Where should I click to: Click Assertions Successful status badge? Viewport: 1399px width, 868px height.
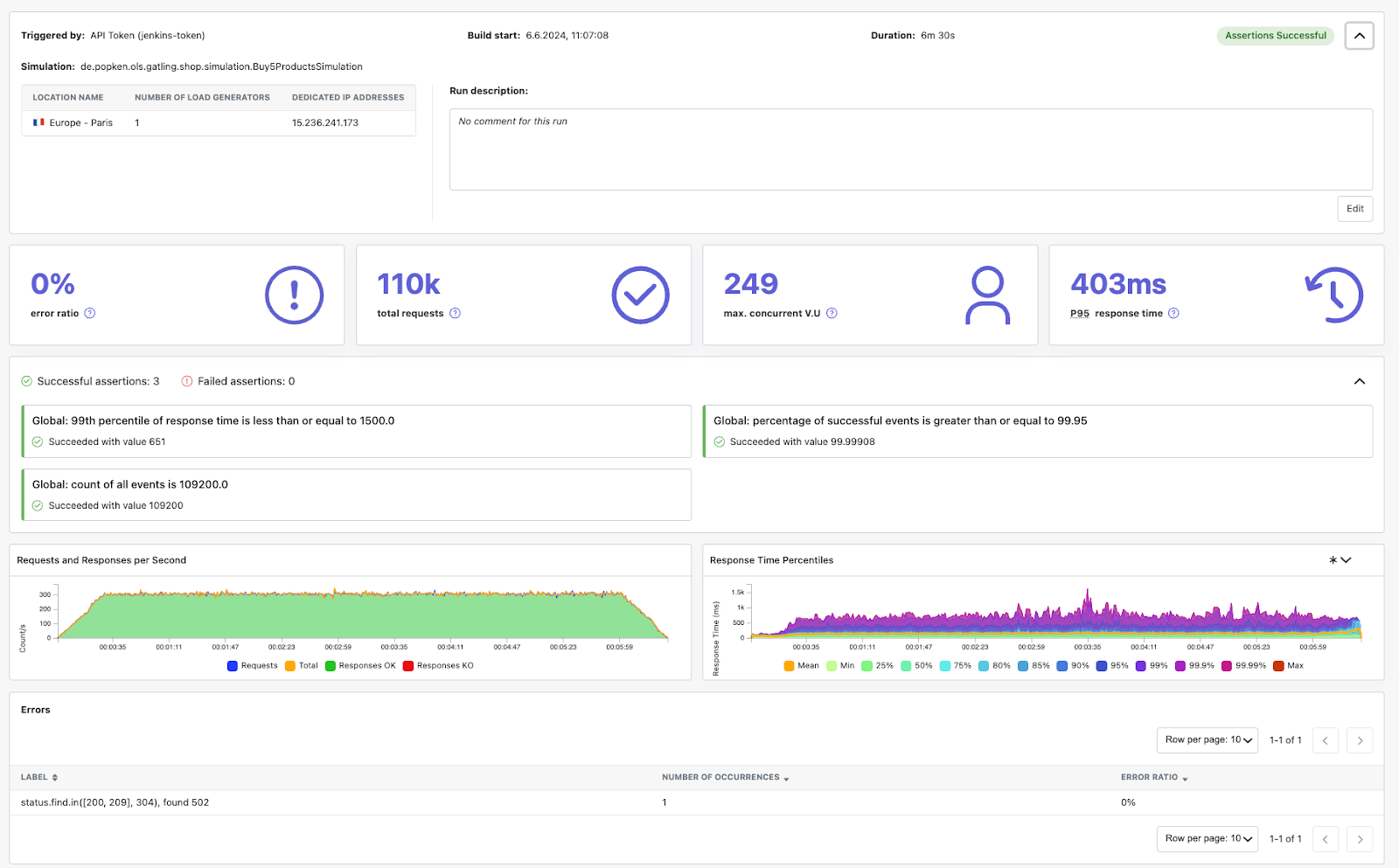(1276, 36)
